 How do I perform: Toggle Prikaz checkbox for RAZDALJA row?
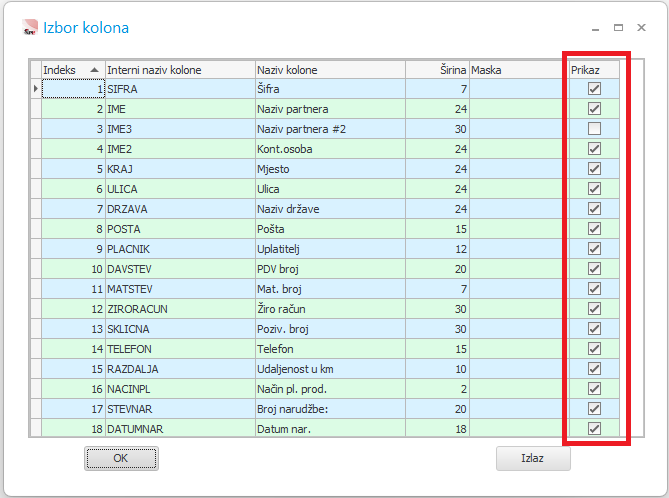click(594, 369)
